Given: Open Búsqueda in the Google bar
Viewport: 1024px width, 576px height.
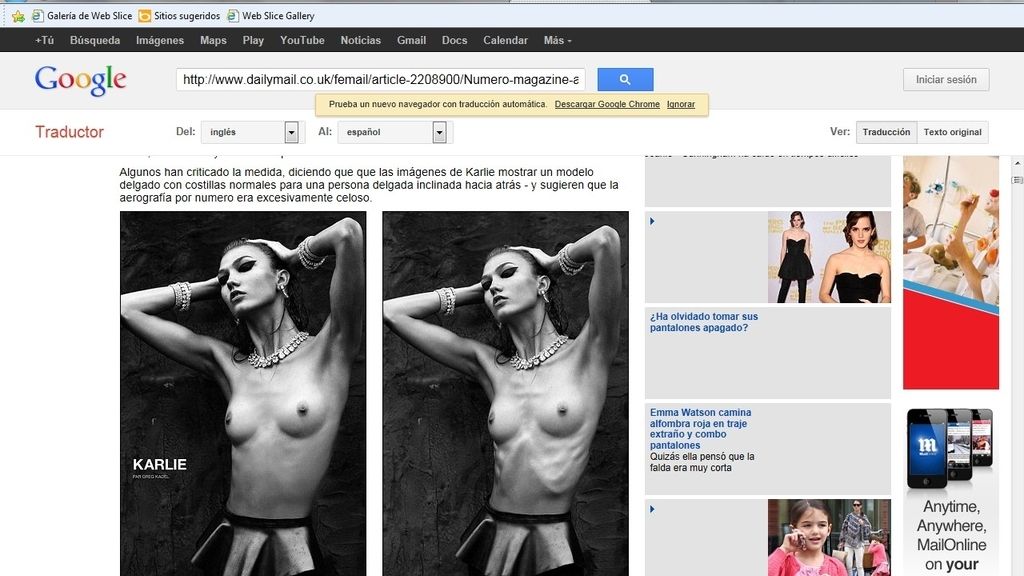Looking at the screenshot, I should click(95, 40).
